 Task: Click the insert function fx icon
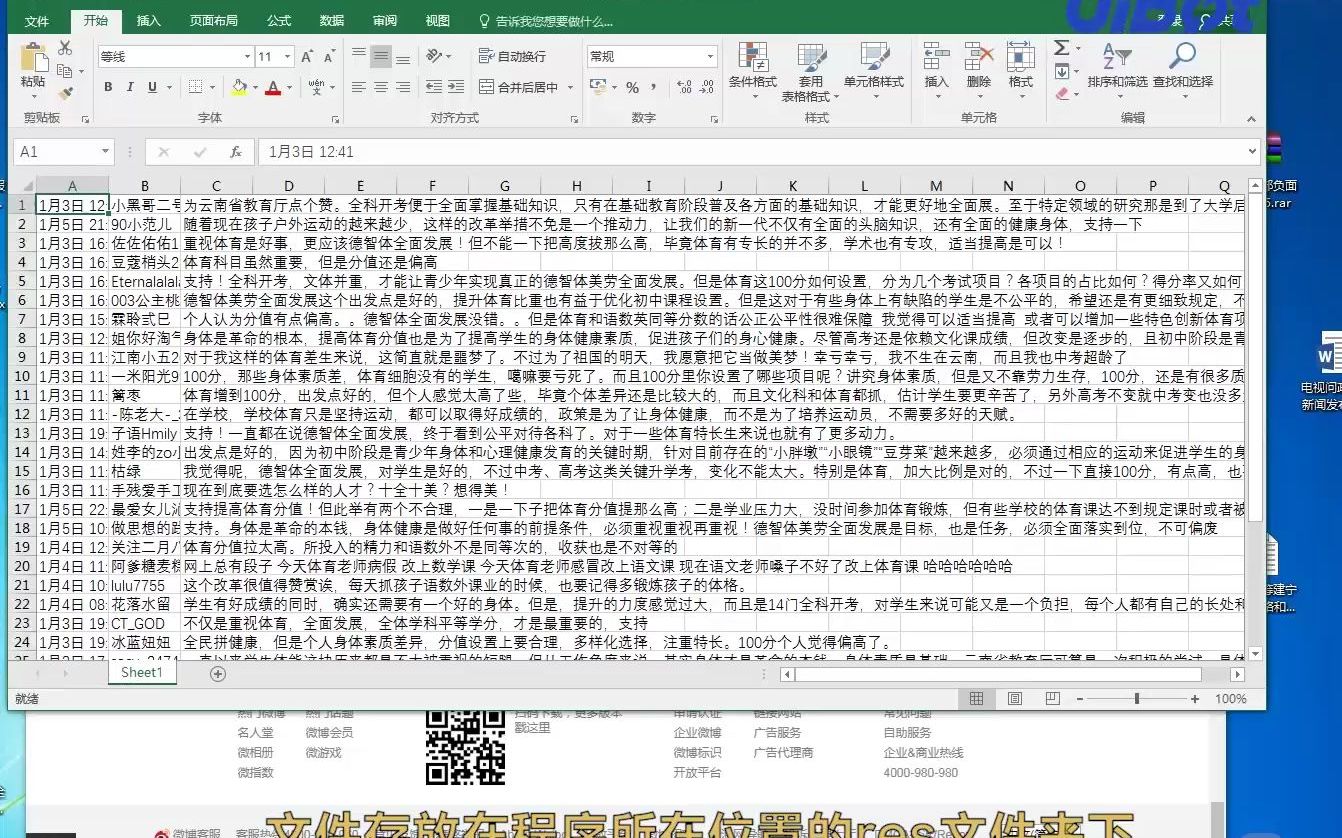tap(235, 152)
